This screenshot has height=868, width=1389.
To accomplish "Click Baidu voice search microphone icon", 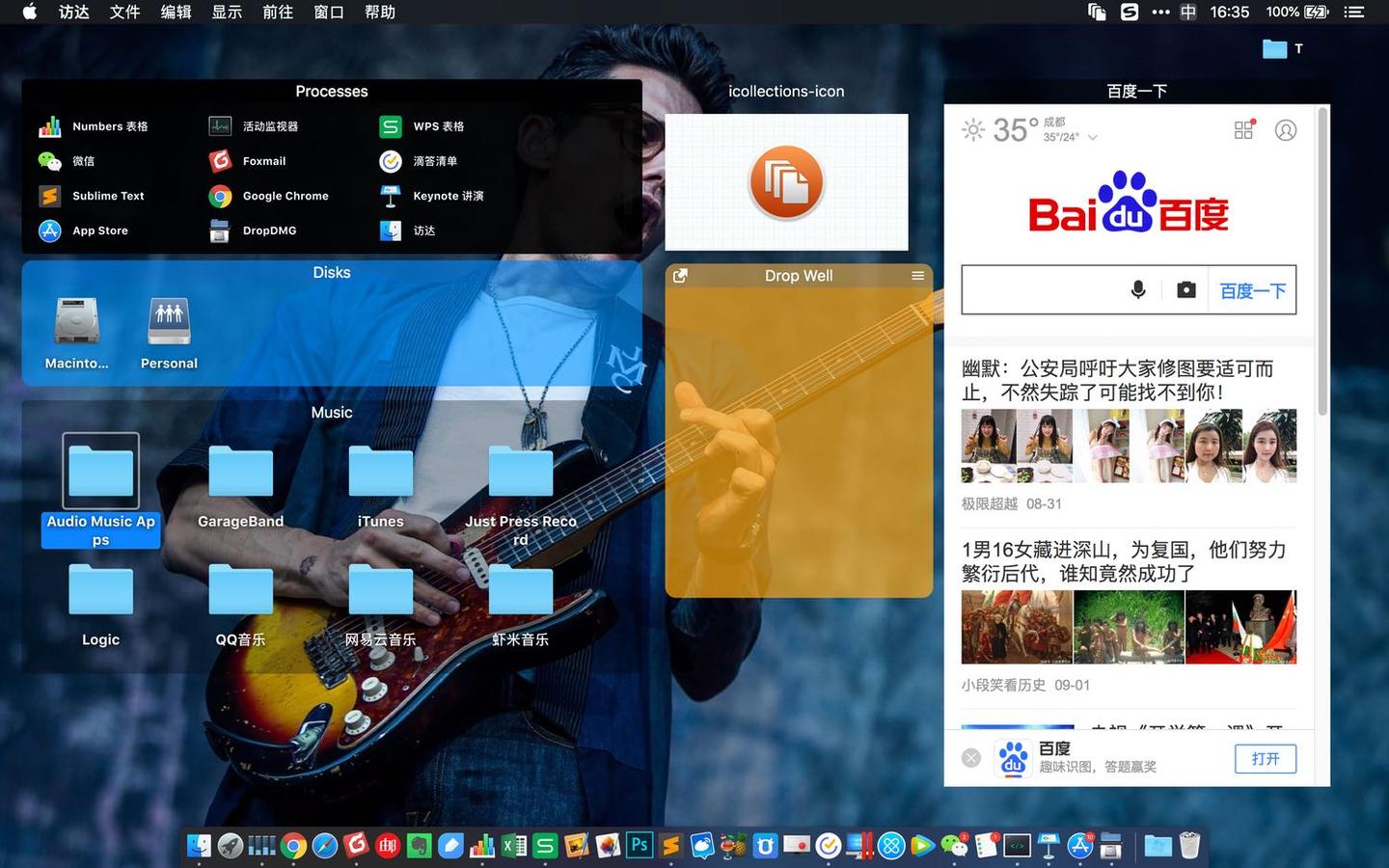I will point(1138,290).
